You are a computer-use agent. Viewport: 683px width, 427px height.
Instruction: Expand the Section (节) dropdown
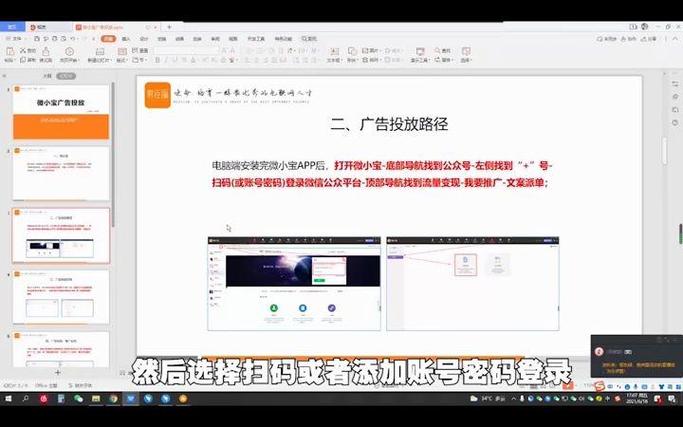coord(139,60)
